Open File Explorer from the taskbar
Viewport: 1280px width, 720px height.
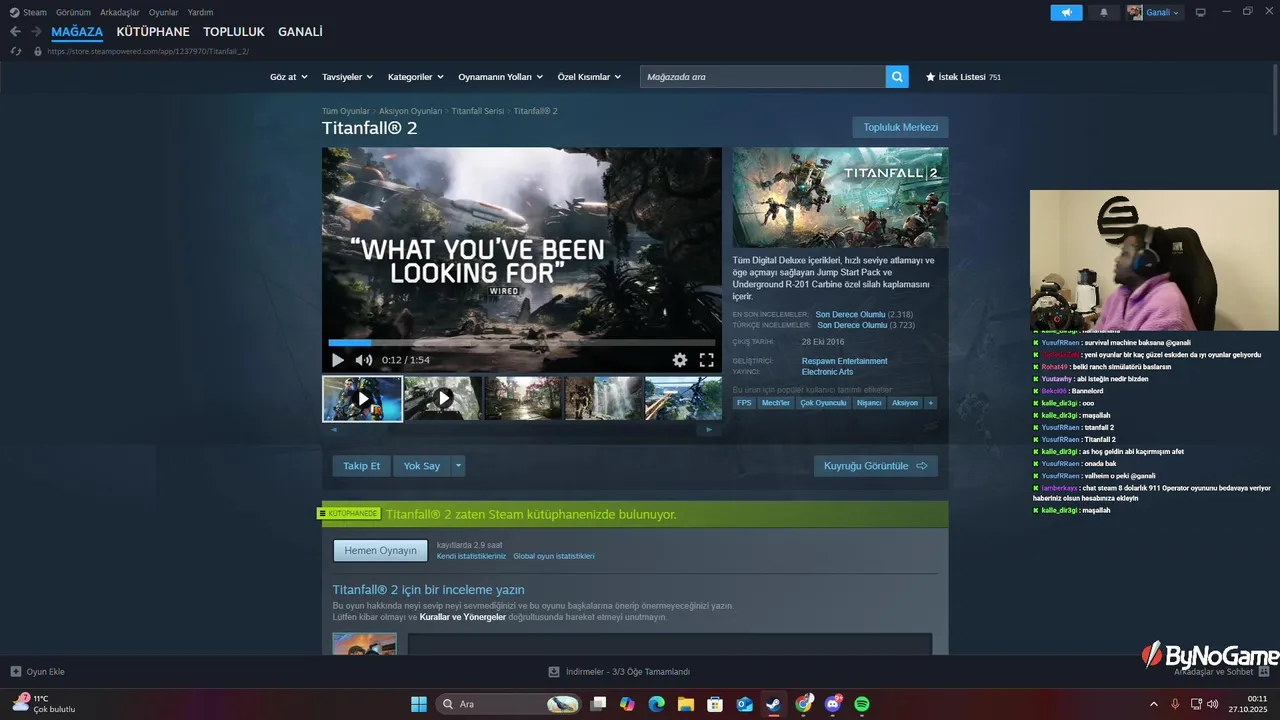[x=686, y=704]
